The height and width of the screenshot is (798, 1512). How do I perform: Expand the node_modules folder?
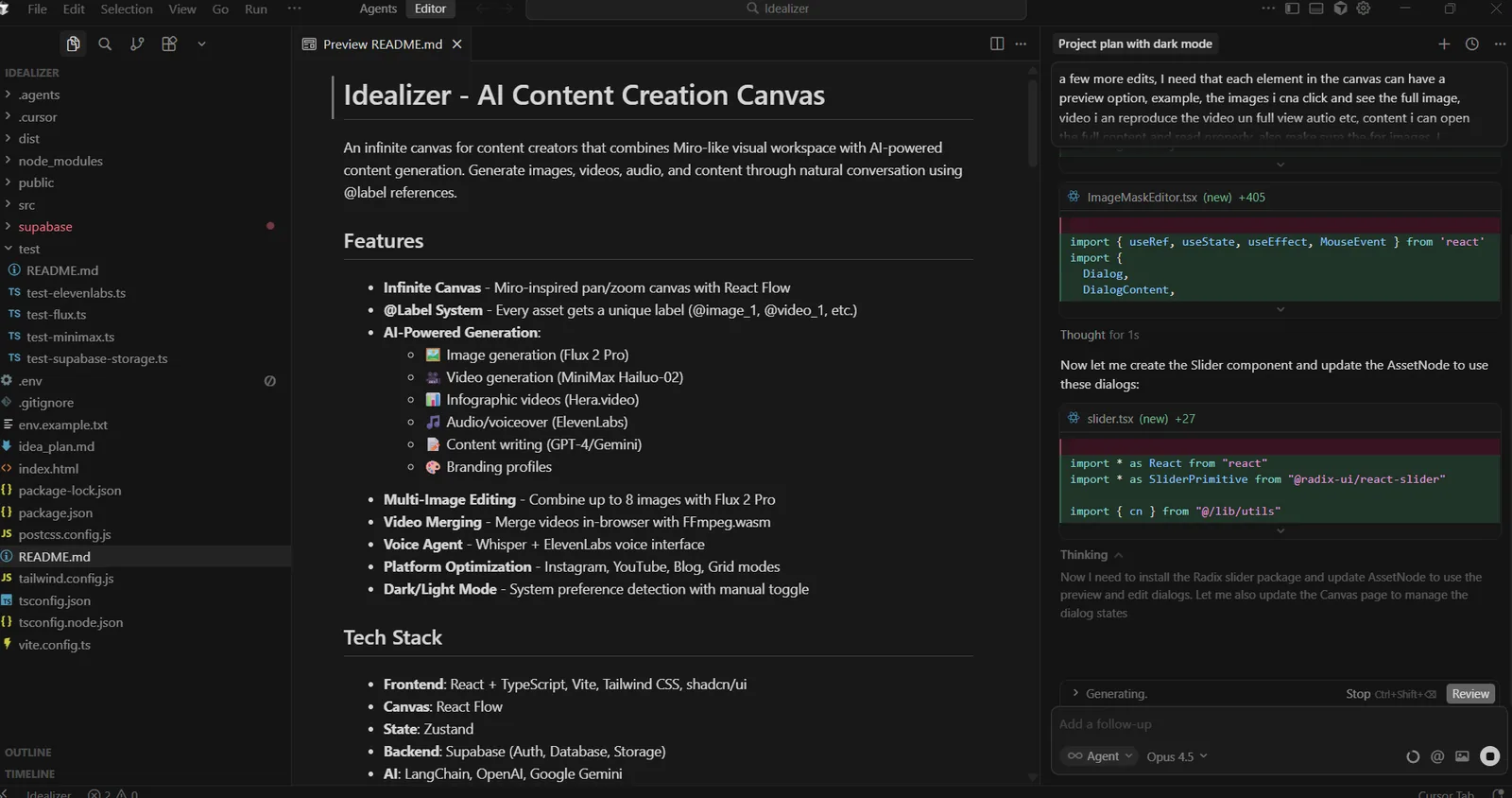[60, 161]
